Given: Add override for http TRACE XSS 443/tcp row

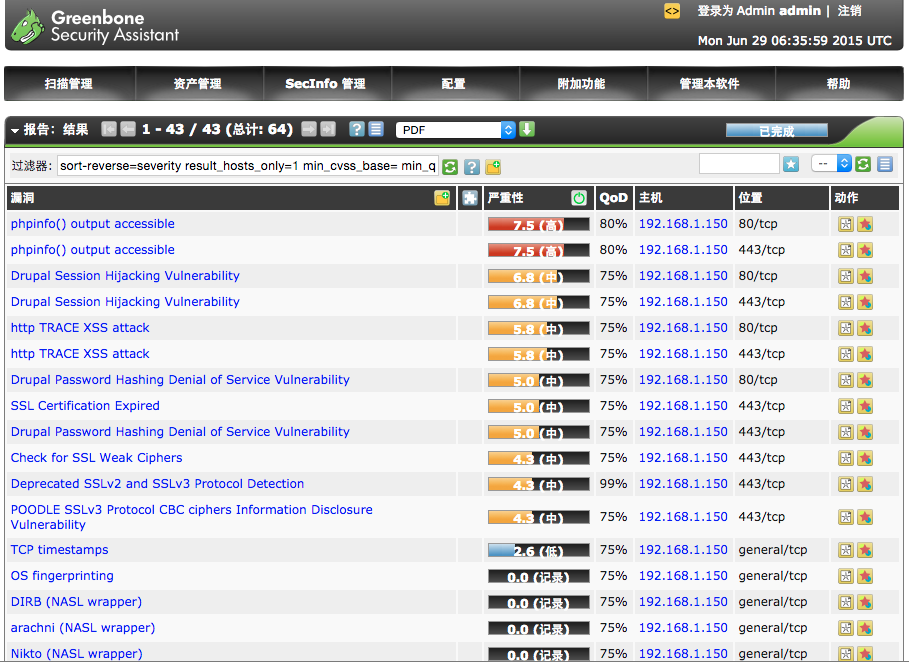Looking at the screenshot, I should point(865,354).
